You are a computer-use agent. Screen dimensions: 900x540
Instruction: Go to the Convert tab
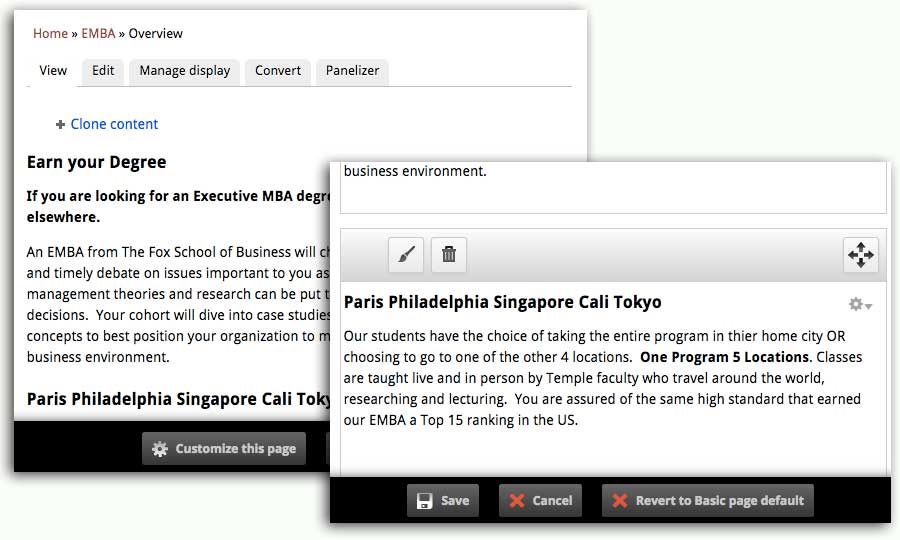(278, 71)
